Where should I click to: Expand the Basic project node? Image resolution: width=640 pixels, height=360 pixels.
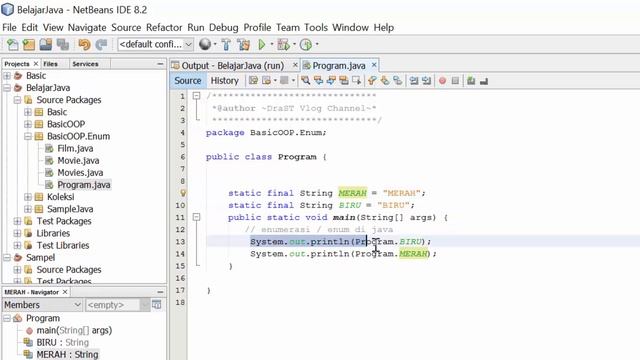(x=7, y=76)
